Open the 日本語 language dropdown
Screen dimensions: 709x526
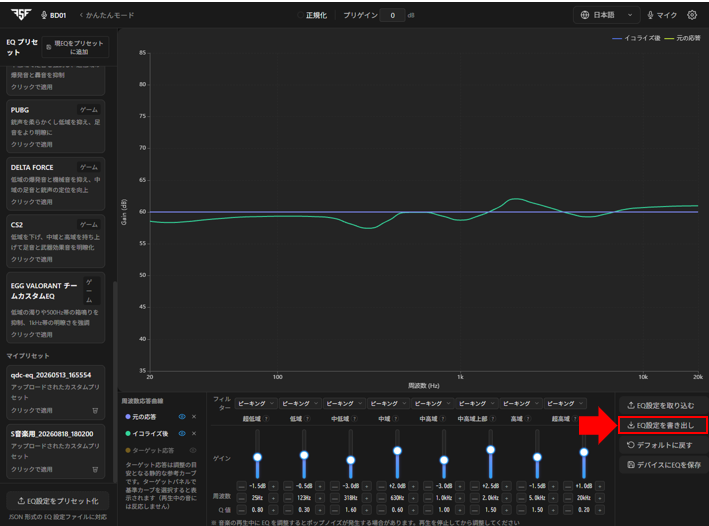coord(606,15)
